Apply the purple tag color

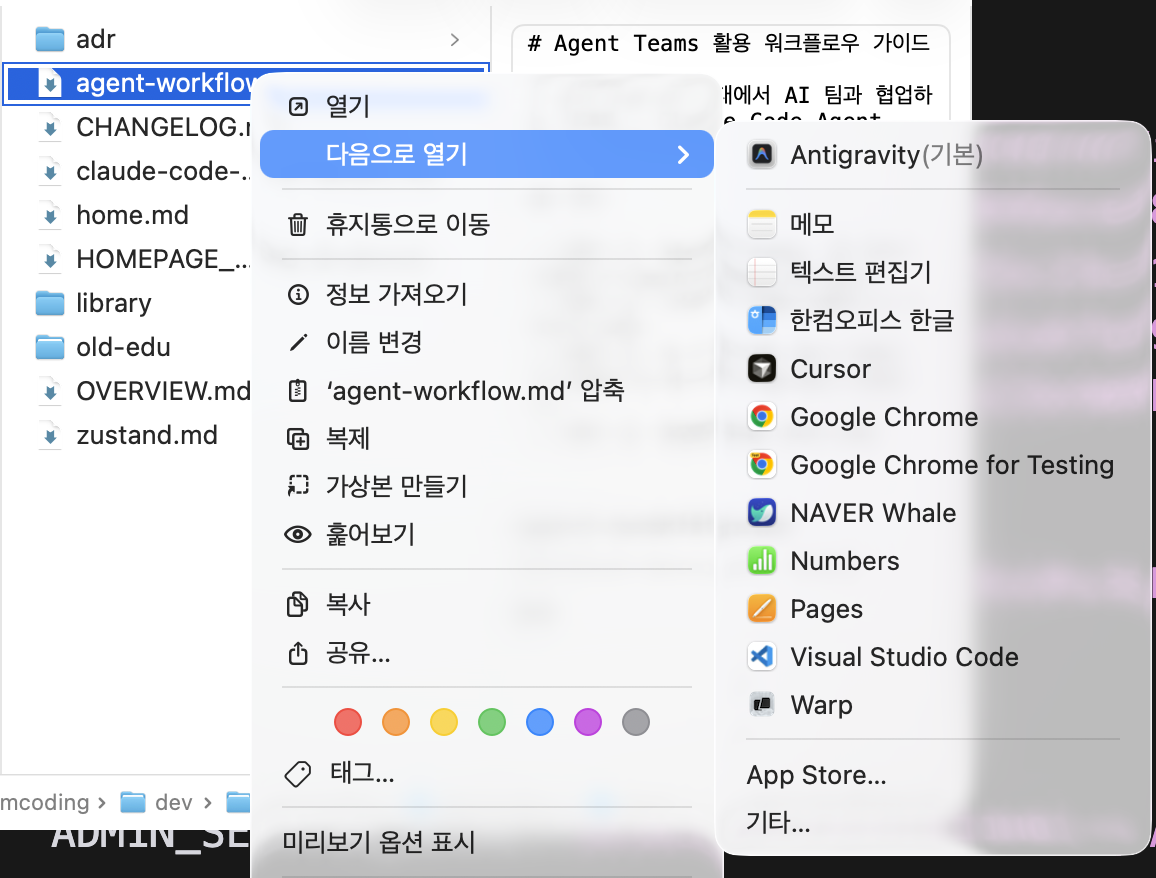coord(588,722)
